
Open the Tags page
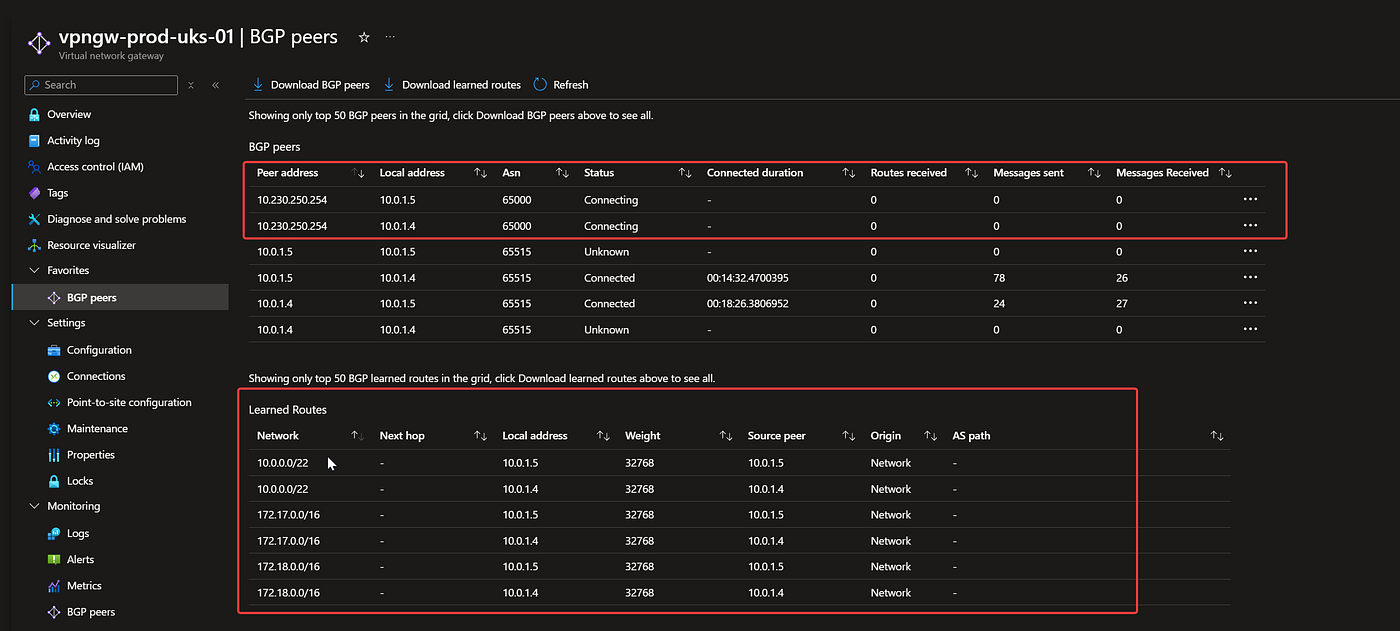click(x=58, y=193)
